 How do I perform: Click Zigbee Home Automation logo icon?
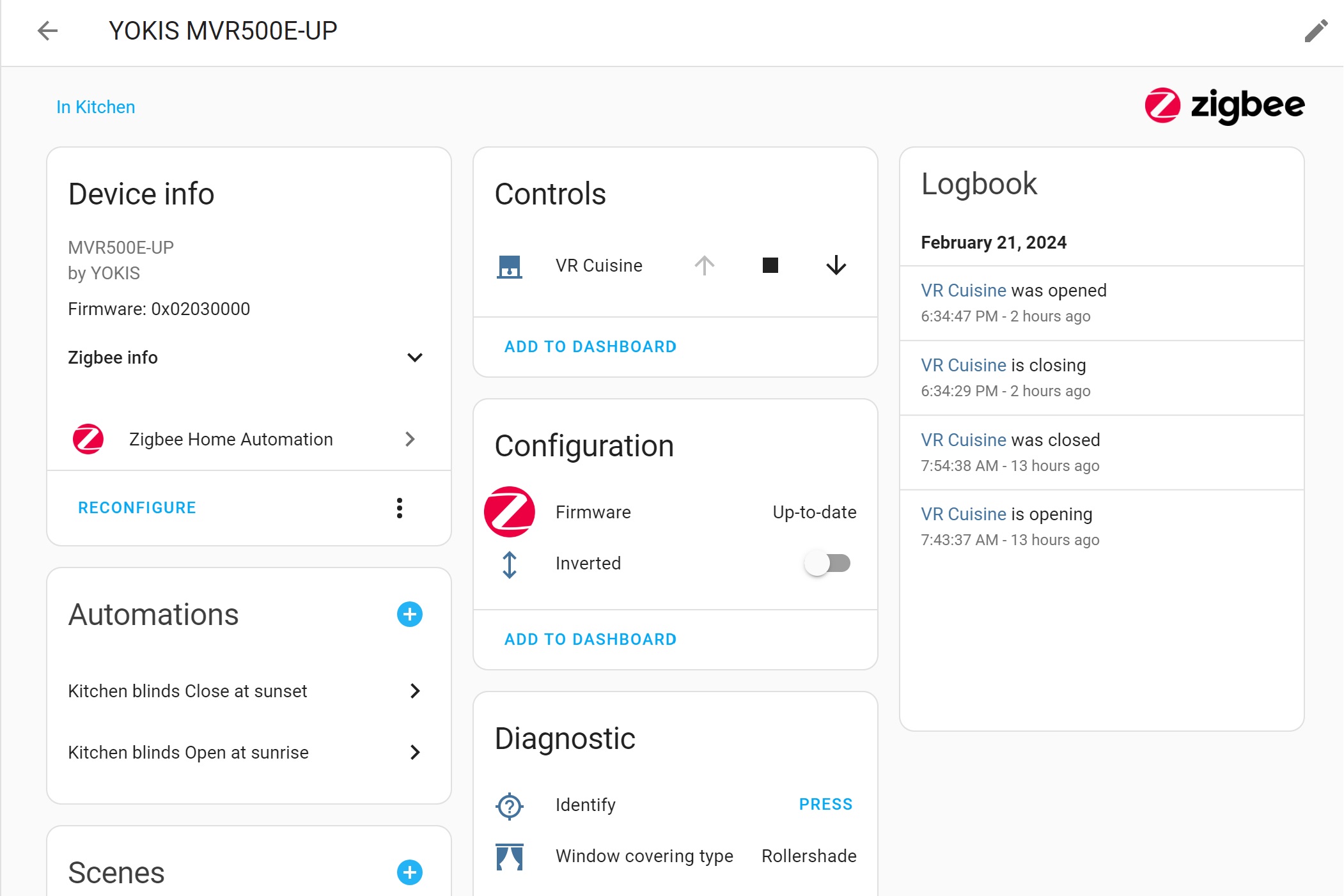88,439
